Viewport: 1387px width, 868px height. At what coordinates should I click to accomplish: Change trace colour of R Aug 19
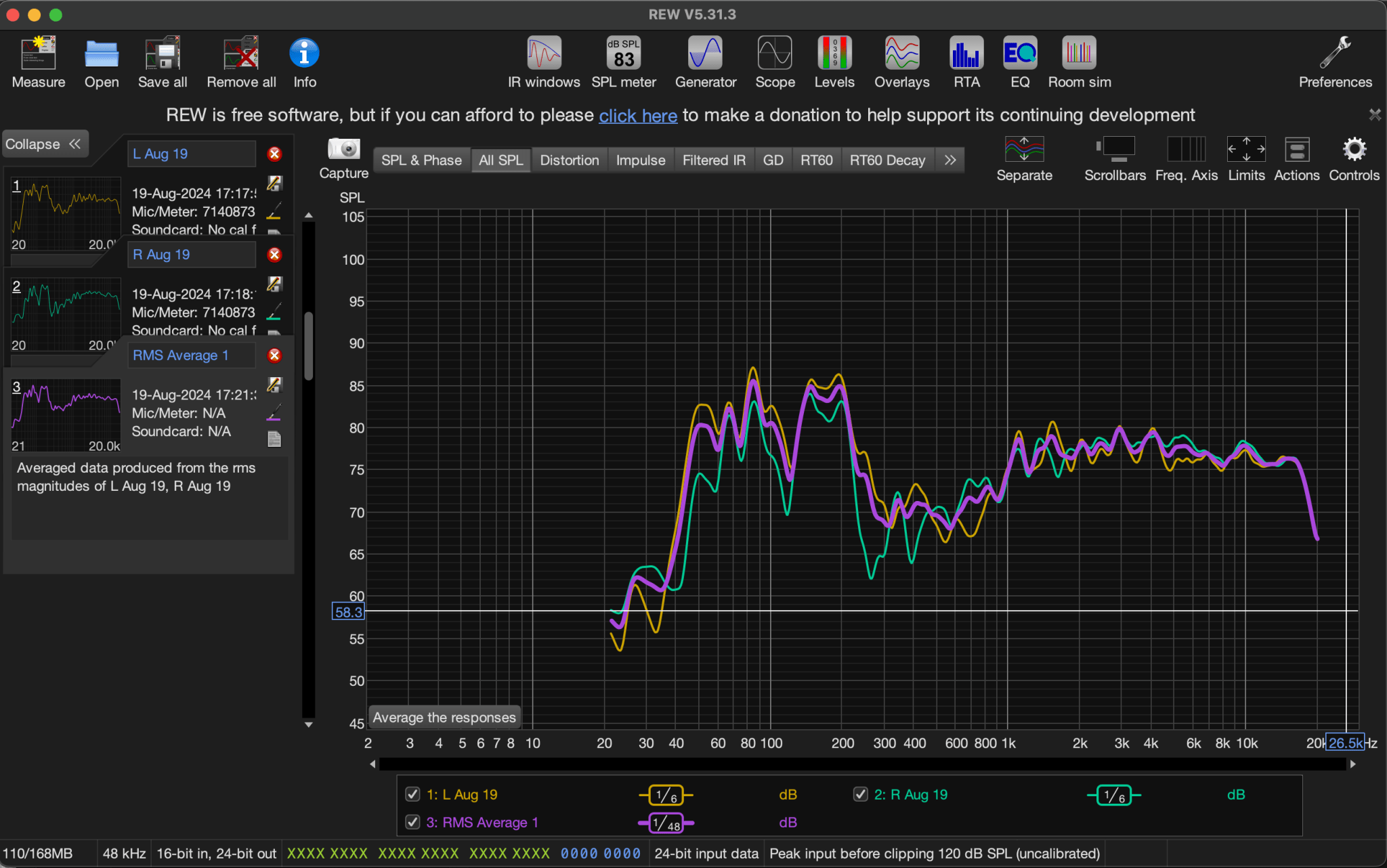(274, 311)
